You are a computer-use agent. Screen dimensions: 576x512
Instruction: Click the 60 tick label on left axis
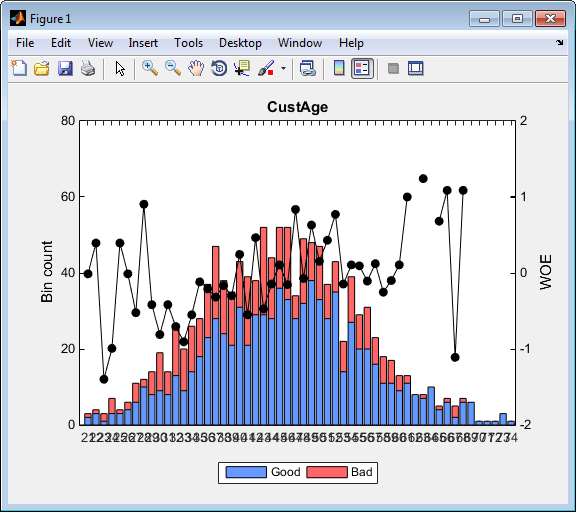68,197
